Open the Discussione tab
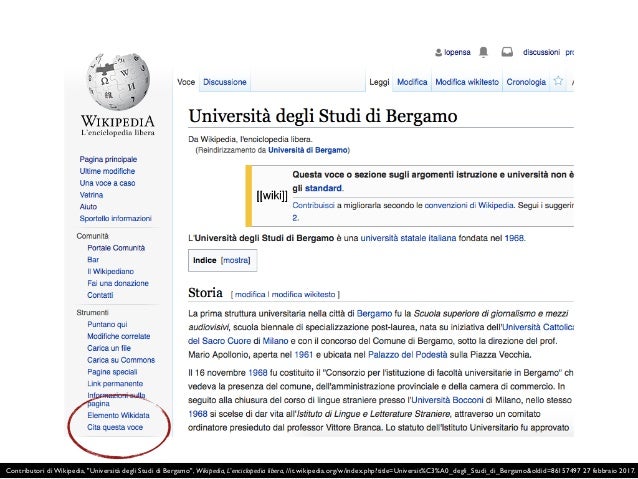Viewport: 638px width, 479px height. pyautogui.click(x=225, y=82)
